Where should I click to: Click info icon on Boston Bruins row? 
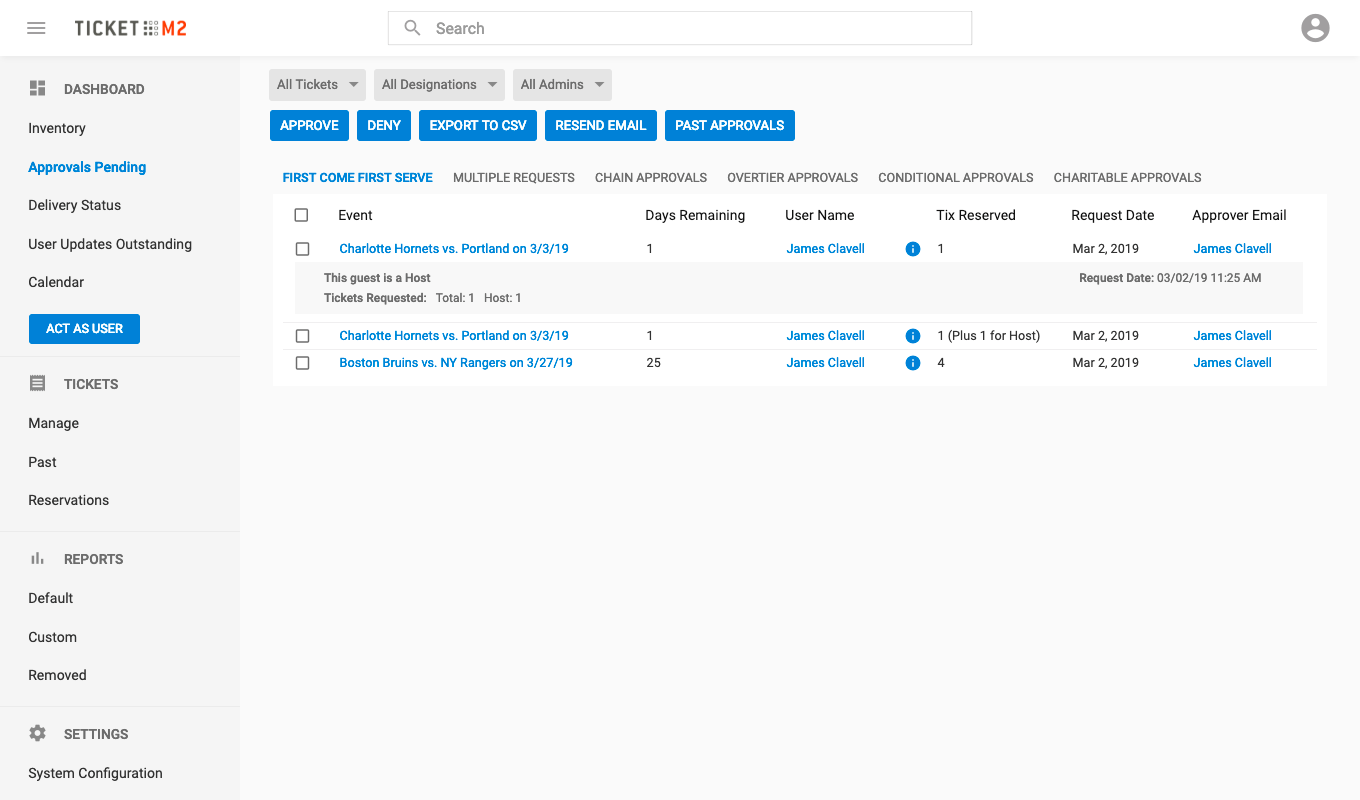tap(912, 363)
